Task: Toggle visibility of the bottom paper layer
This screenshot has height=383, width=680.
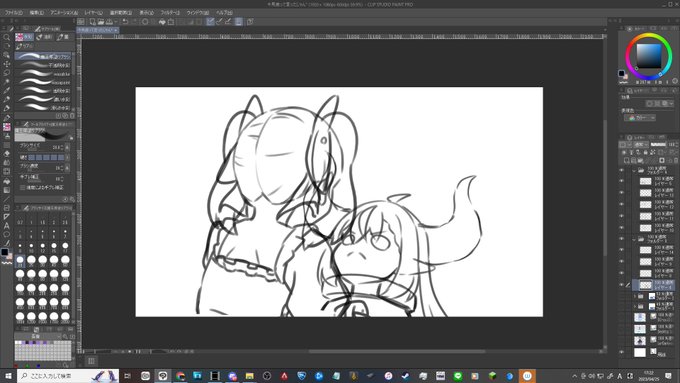Action: pyautogui.click(x=621, y=352)
